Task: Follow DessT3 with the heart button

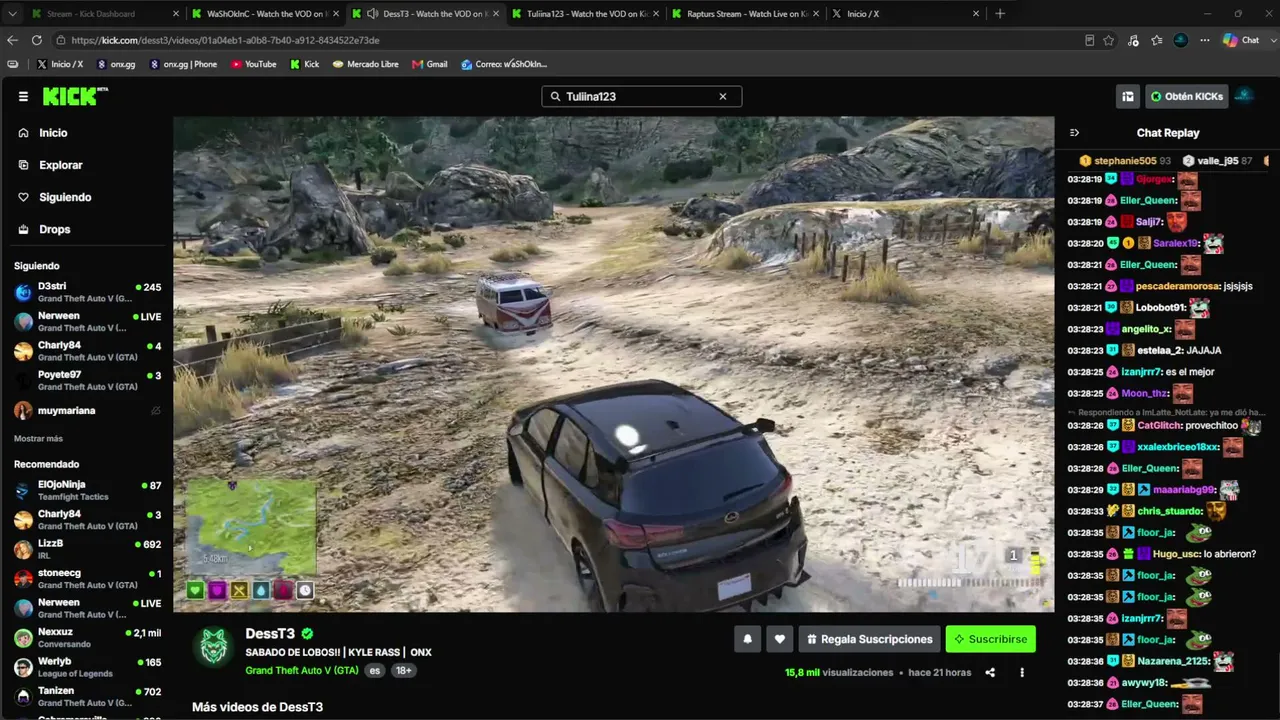Action: click(x=780, y=639)
